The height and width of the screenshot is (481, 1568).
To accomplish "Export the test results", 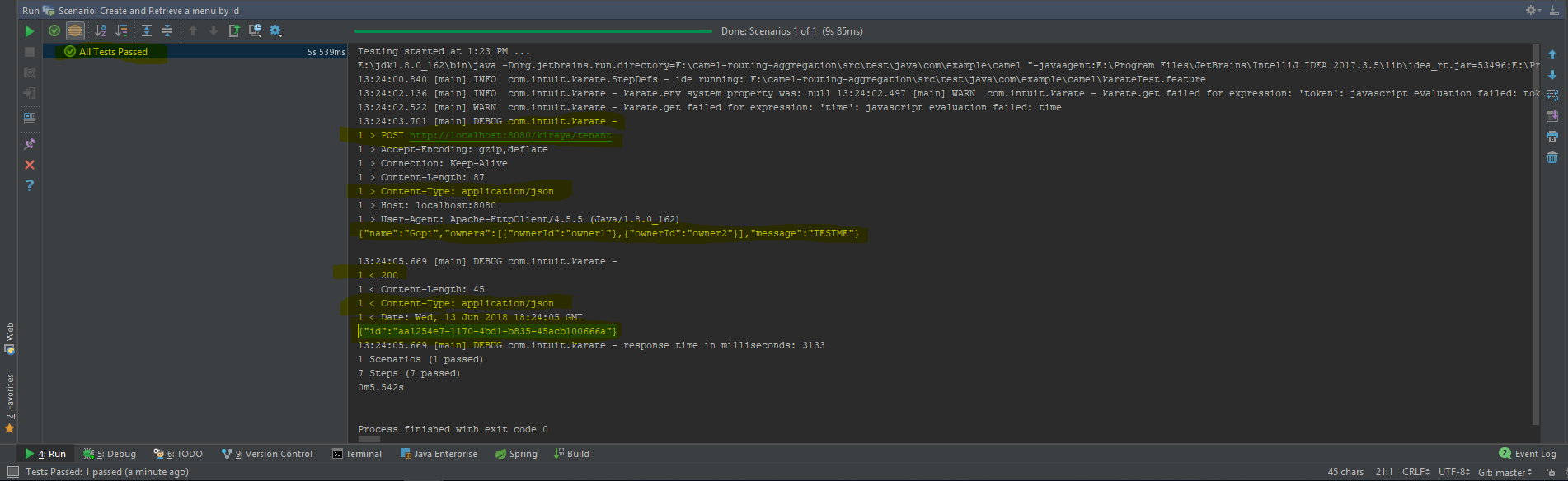I will coord(234,30).
